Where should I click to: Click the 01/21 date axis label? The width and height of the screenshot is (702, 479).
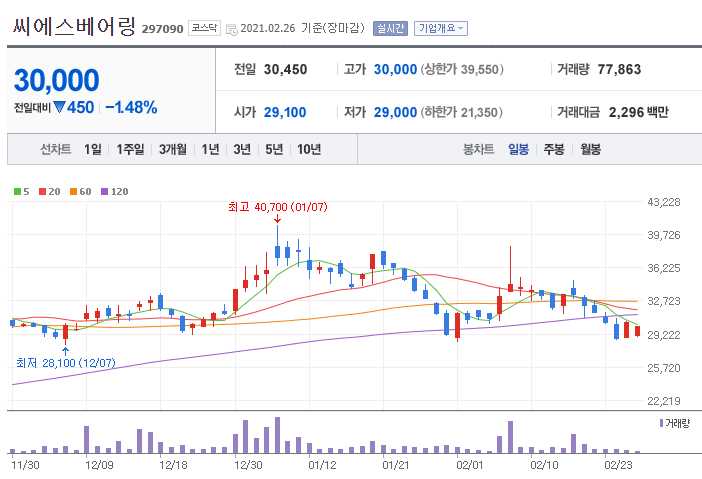[x=396, y=465]
